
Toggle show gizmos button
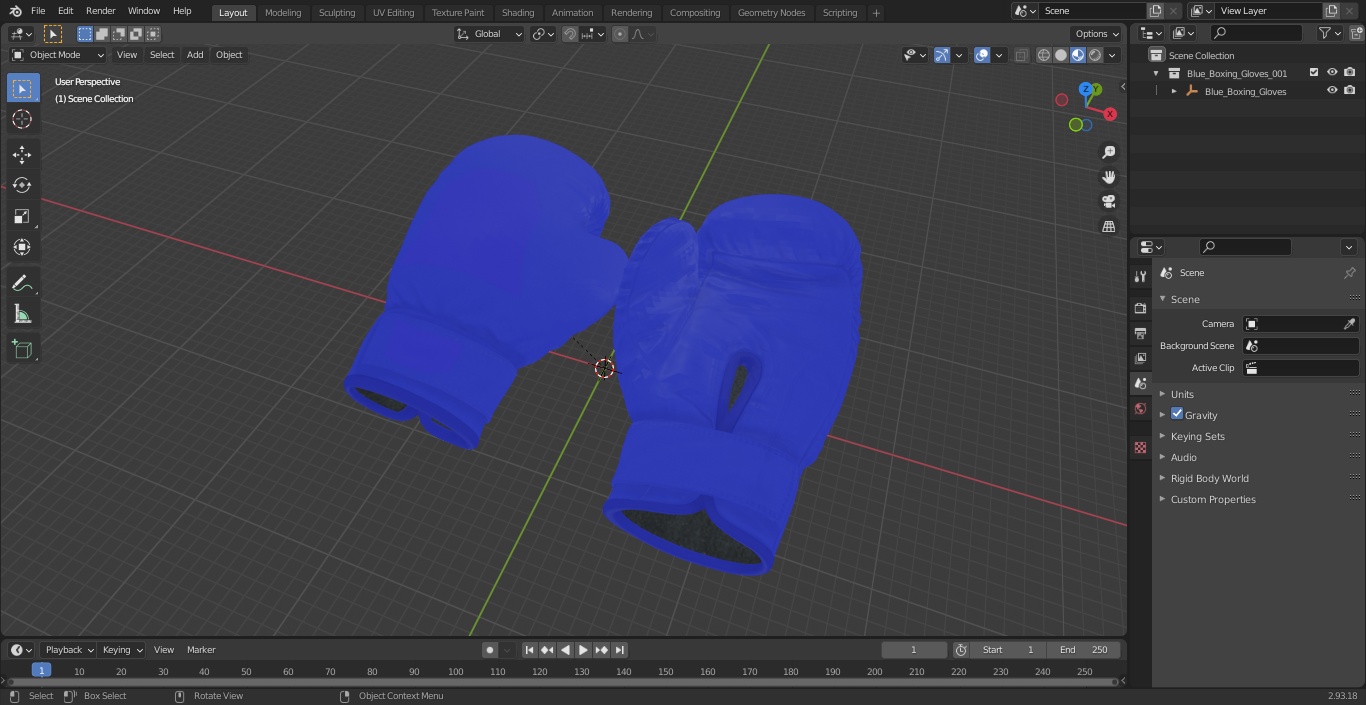[942, 55]
